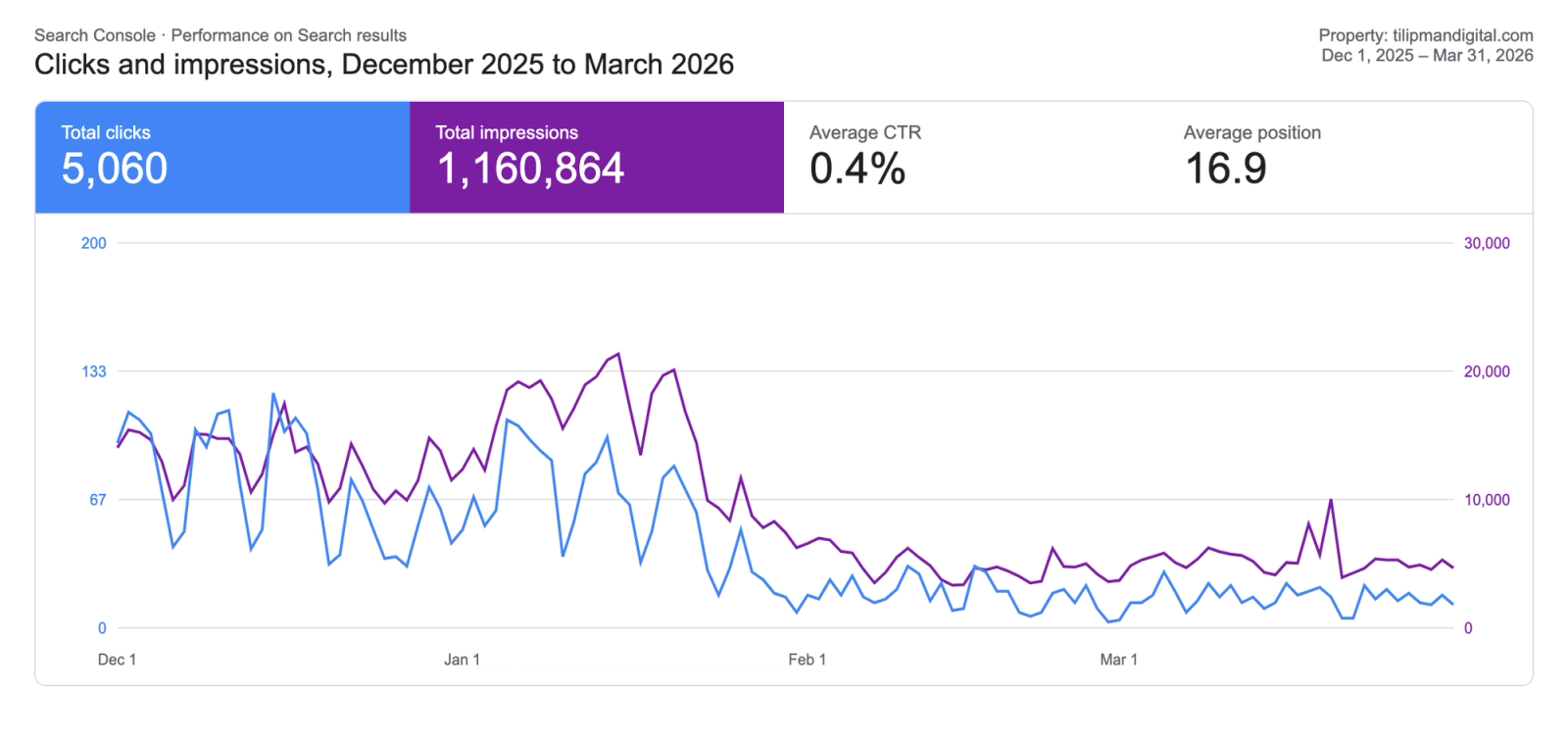
Task: Click the 10,000 impressions axis label
Action: [1487, 500]
